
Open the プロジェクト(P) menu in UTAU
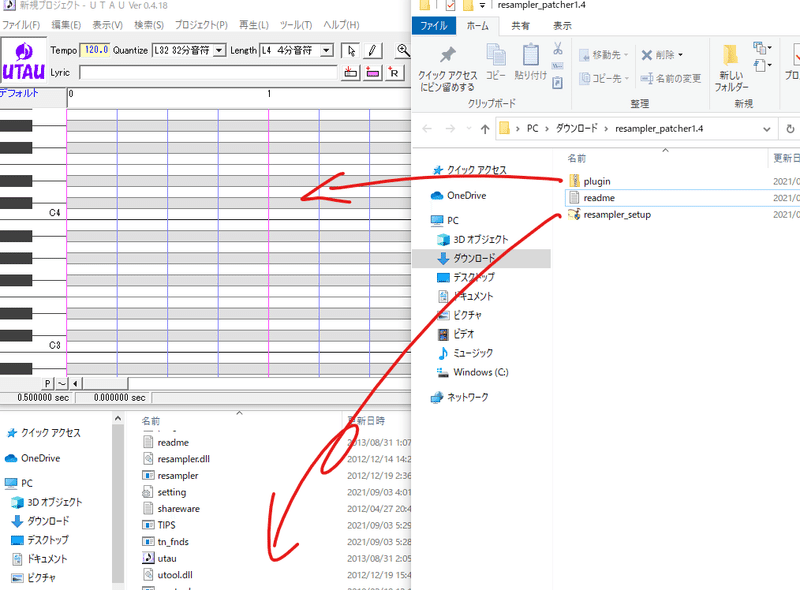[201, 24]
